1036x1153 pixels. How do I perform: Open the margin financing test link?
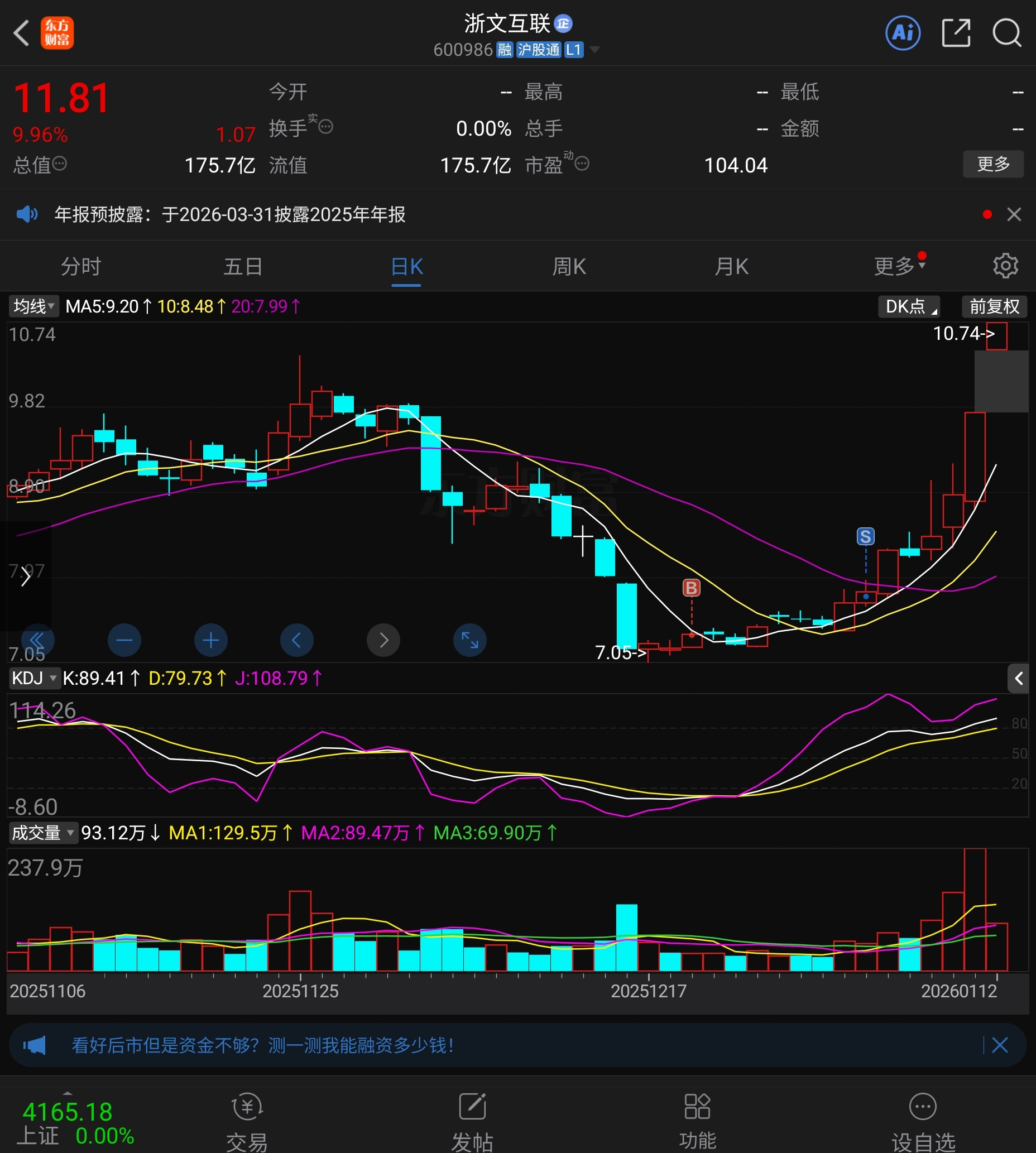coord(262,1045)
